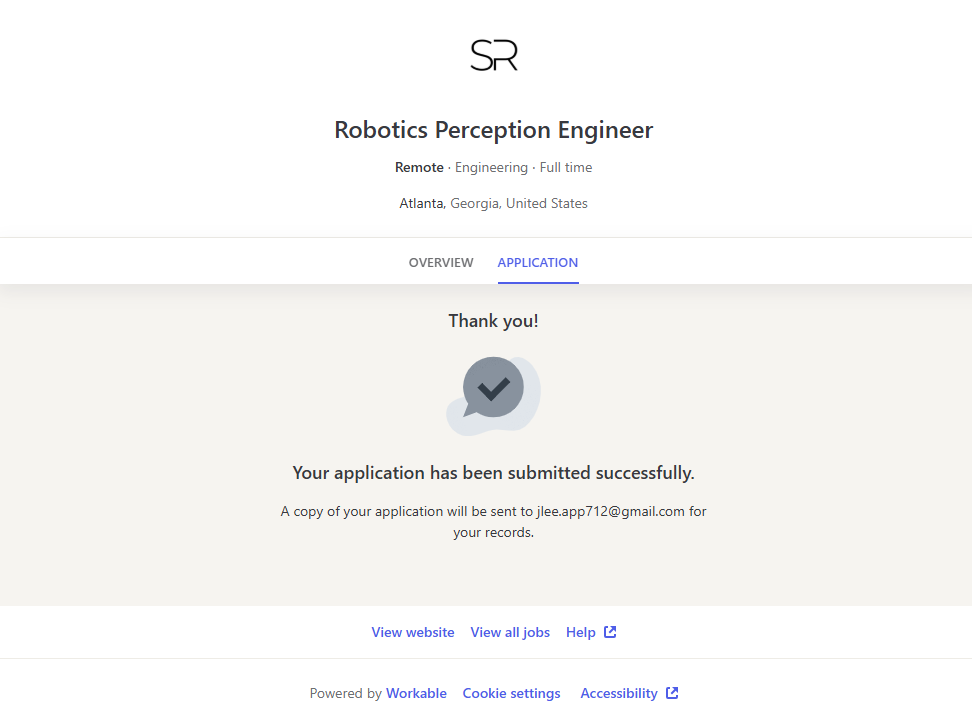Screen dimensions: 972x727
Task: Go to View all jobs
Action: click(510, 632)
